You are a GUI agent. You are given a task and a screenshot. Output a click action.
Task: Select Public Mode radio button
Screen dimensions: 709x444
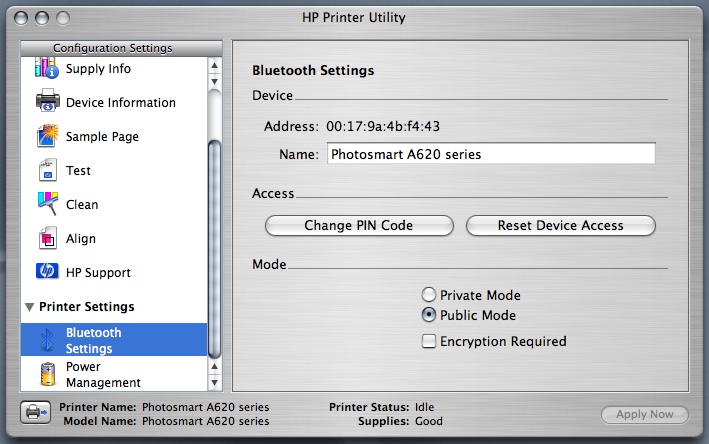pyautogui.click(x=429, y=315)
